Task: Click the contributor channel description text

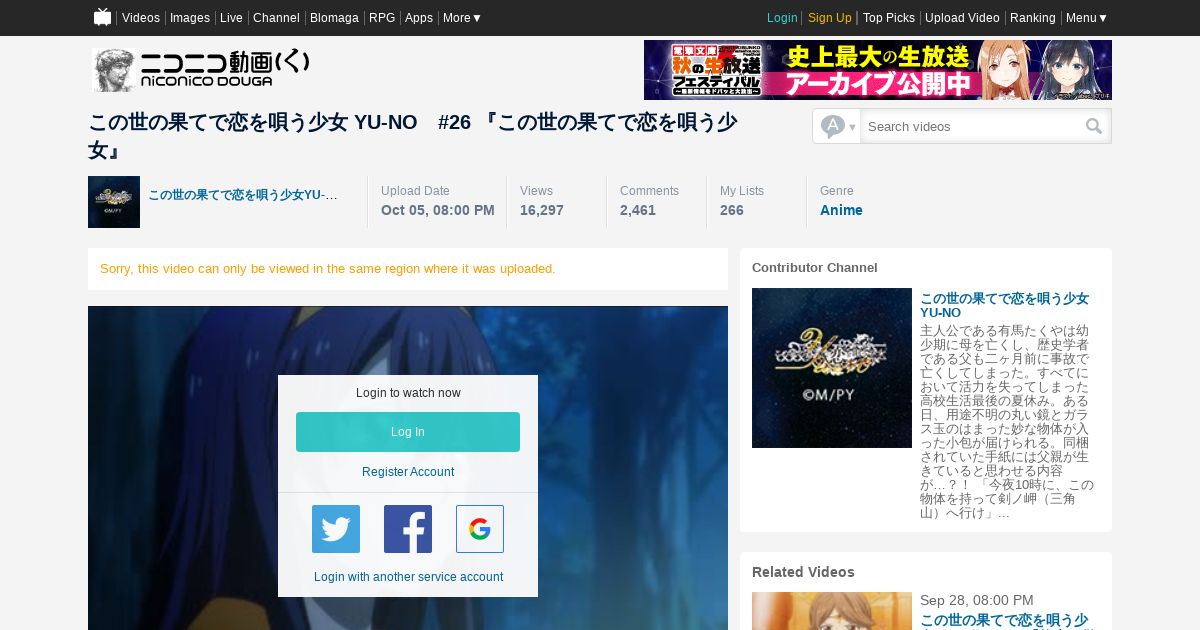Action: (1007, 421)
